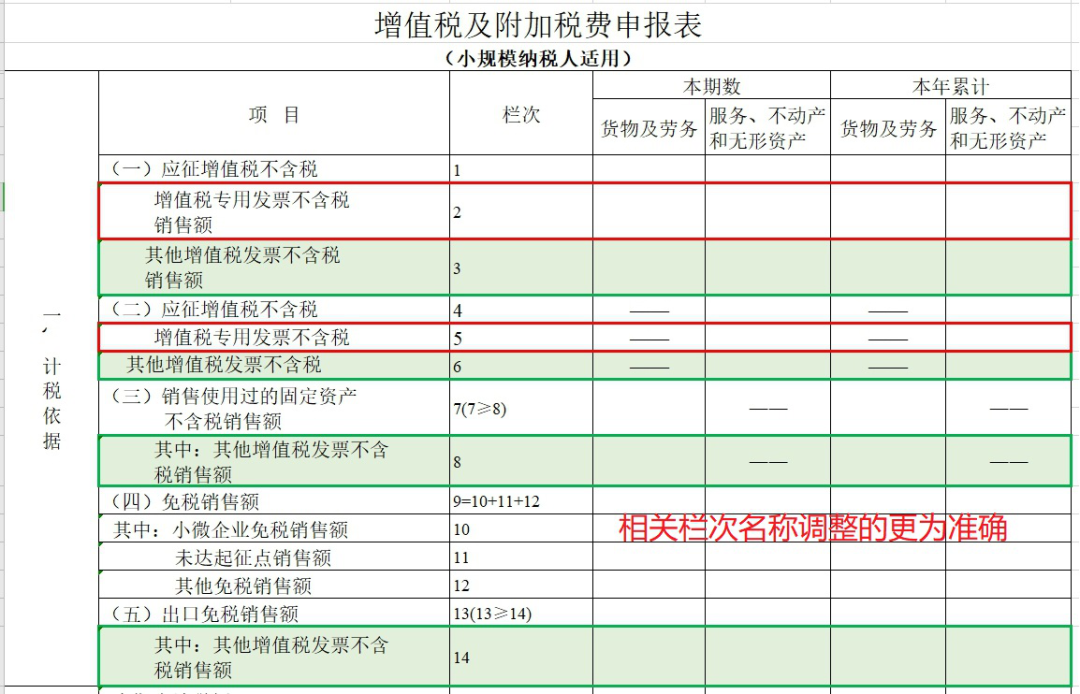Select 增值税专用发票不含税 cell in 栏次 5 row

274,337
